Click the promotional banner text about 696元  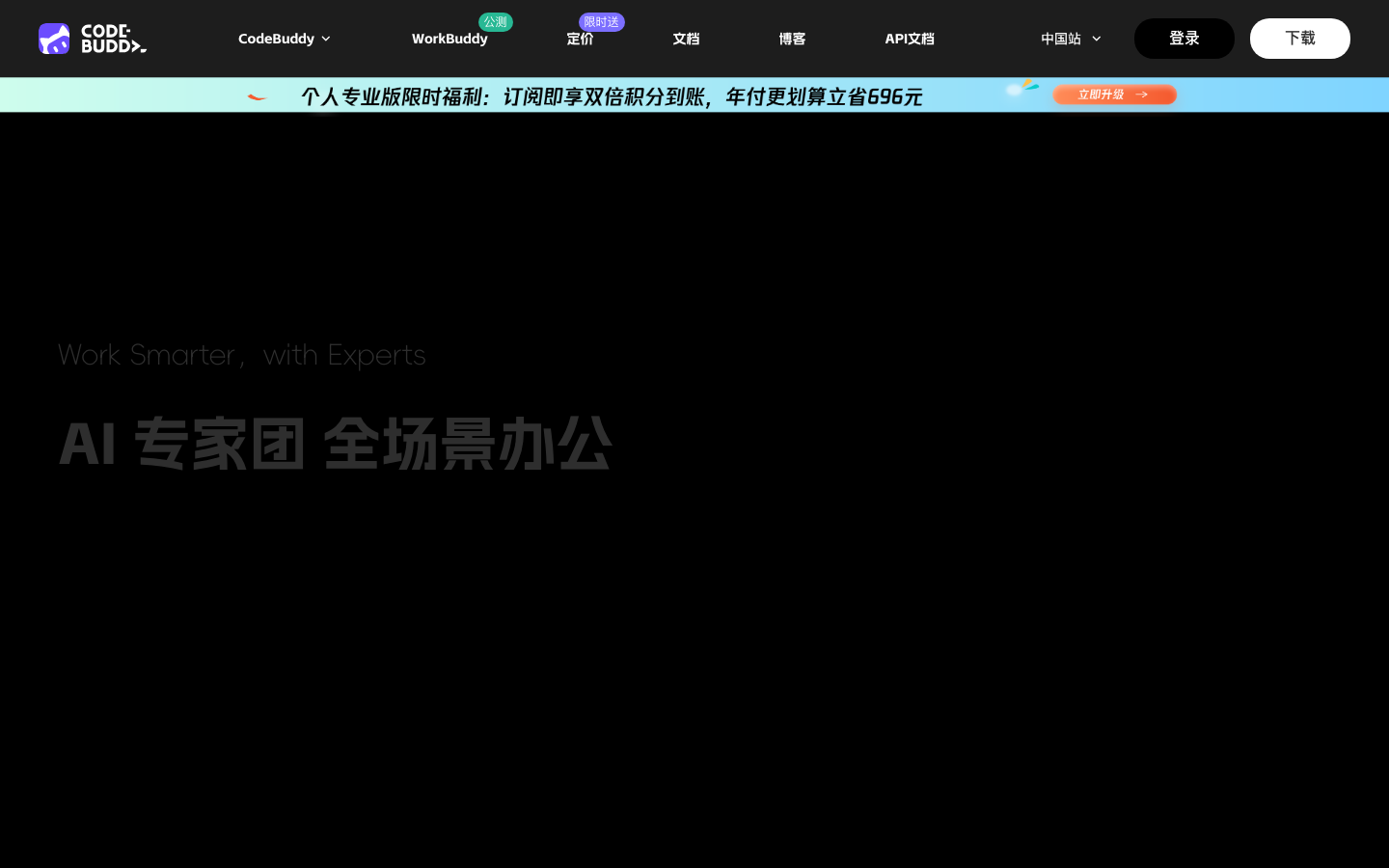(612, 96)
